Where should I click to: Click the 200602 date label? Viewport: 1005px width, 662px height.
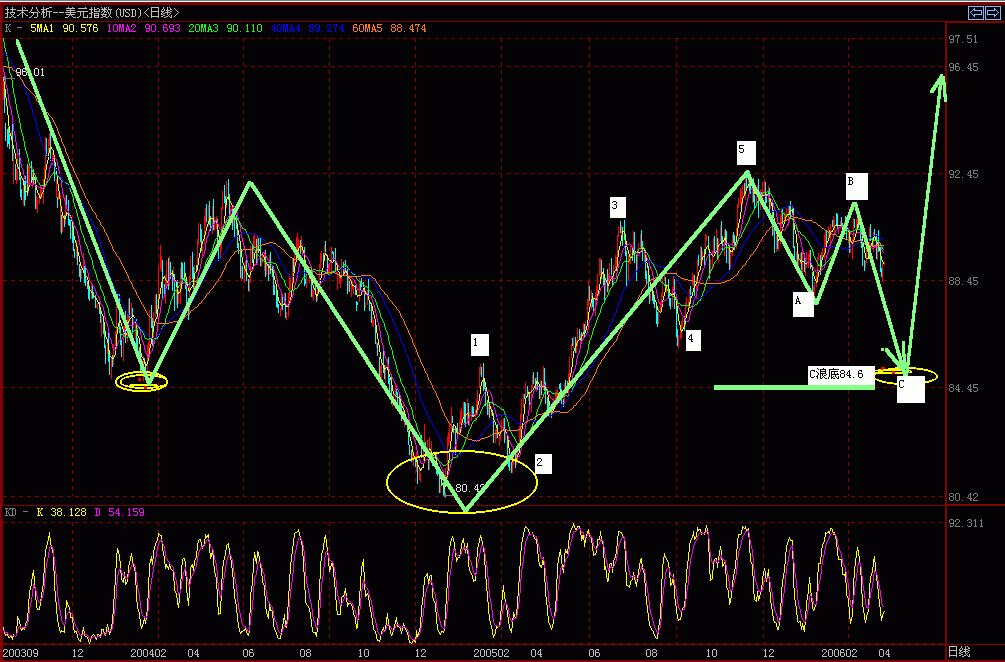point(840,653)
